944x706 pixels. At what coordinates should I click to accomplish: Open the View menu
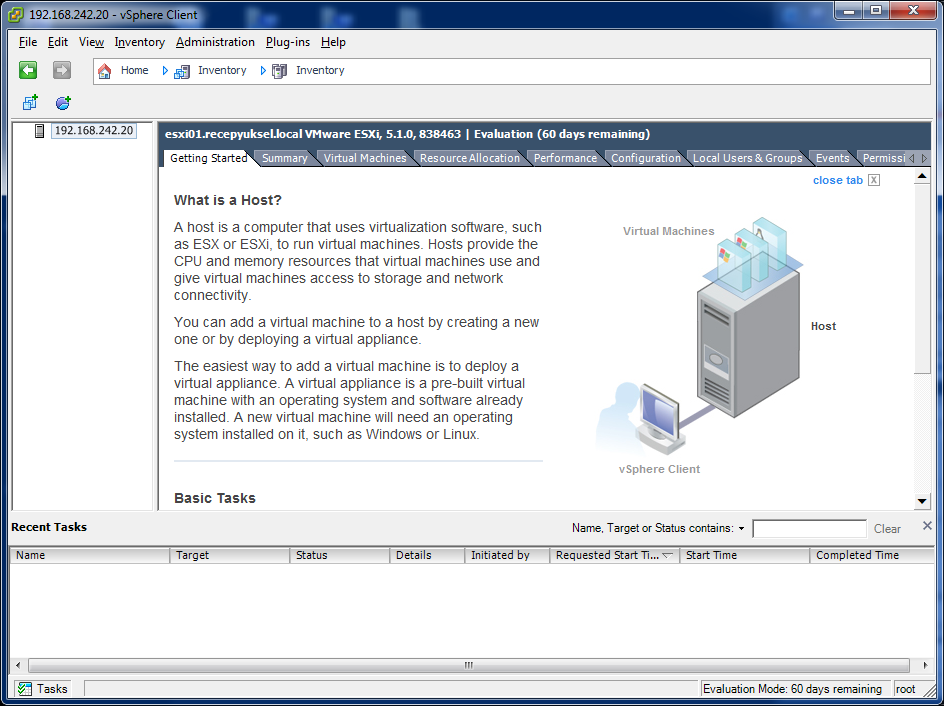click(92, 42)
